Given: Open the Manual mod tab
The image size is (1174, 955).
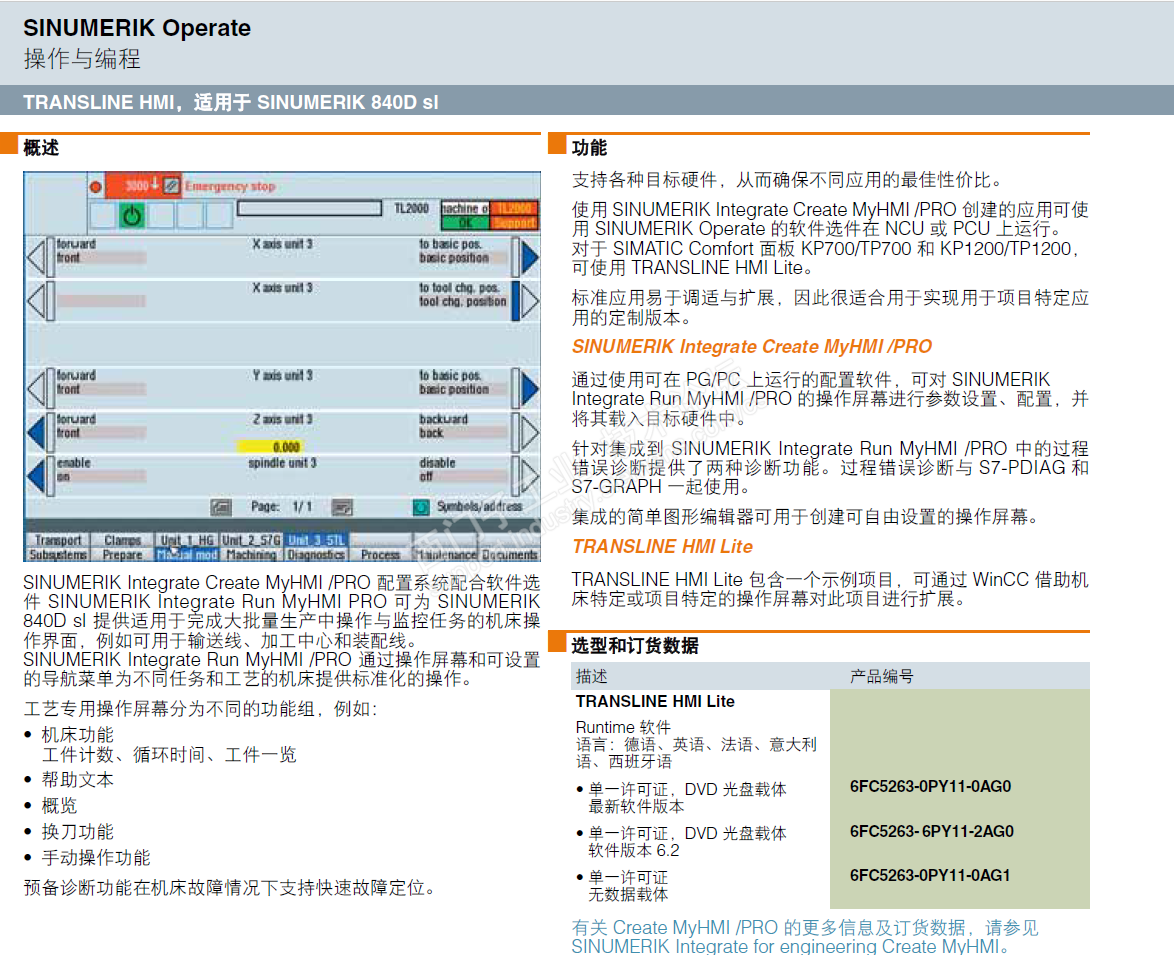Looking at the screenshot, I should (x=186, y=555).
